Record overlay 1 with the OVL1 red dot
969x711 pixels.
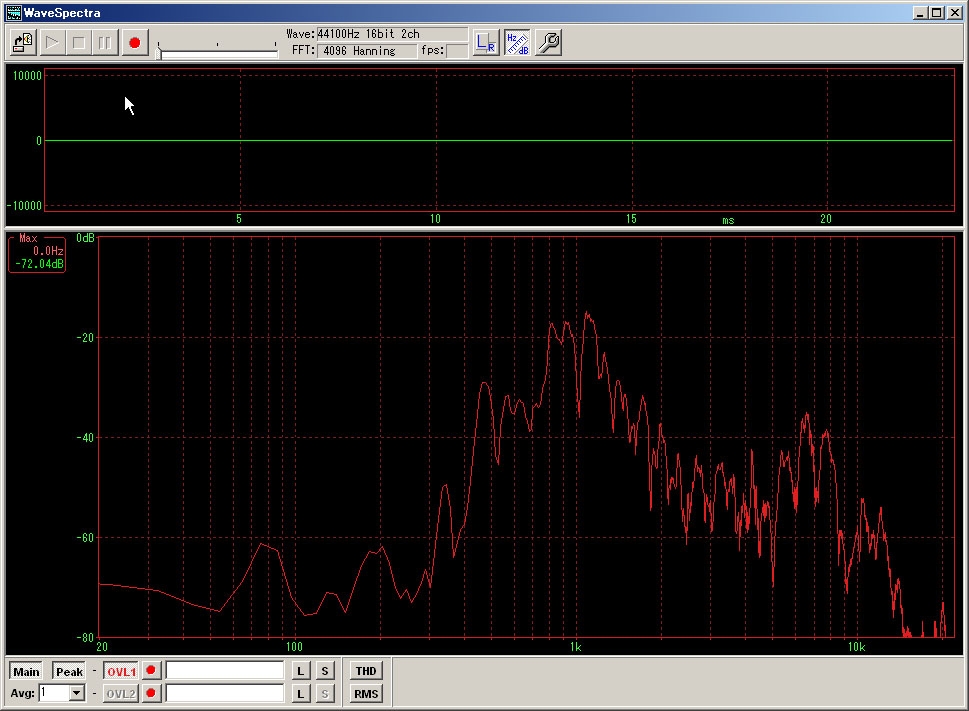(151, 671)
